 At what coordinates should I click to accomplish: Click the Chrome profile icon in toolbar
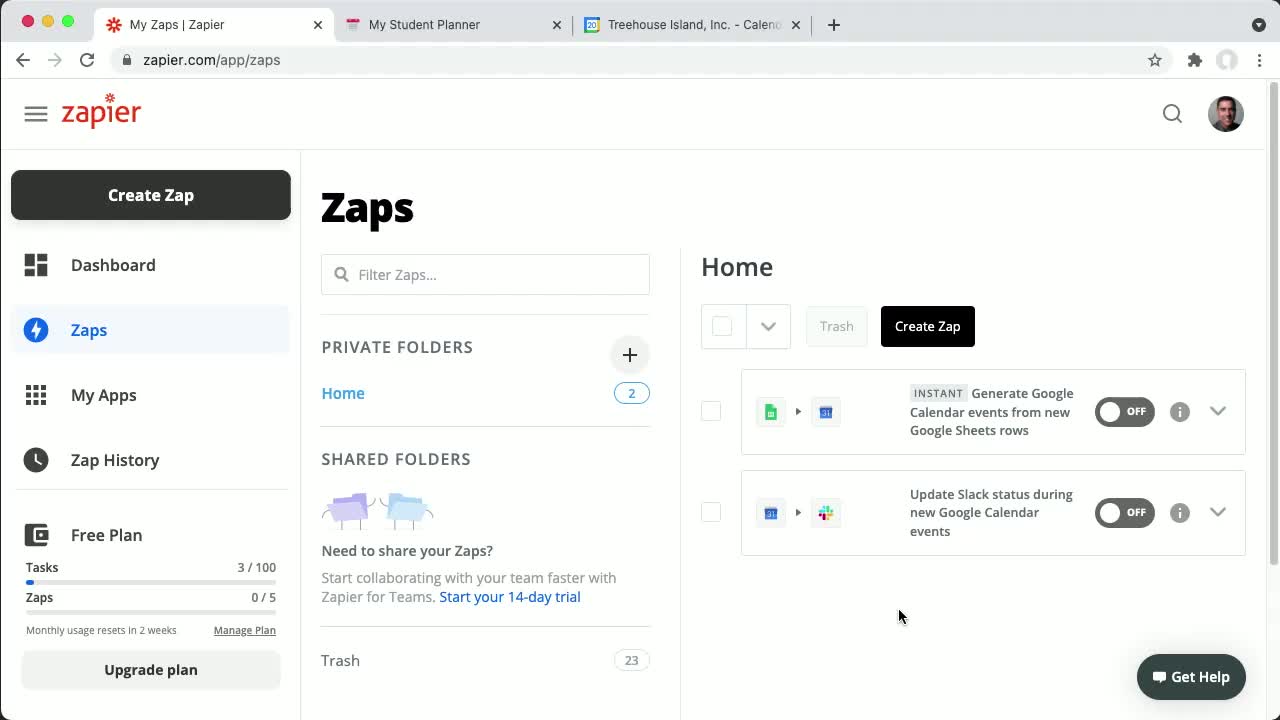click(1227, 60)
